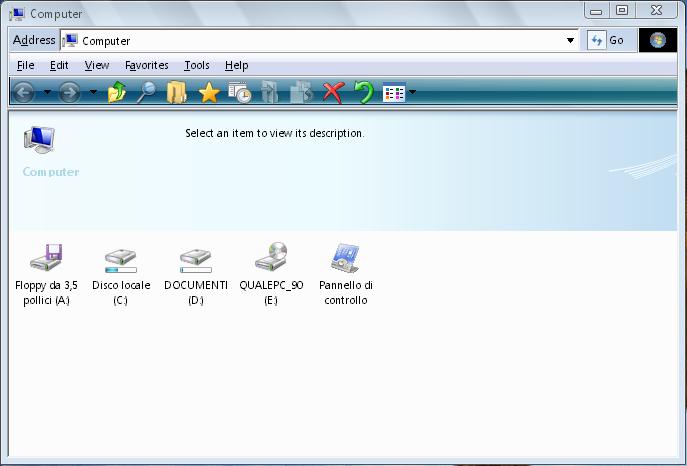Go up one folder level
The image size is (687, 466).
pyautogui.click(x=117, y=92)
